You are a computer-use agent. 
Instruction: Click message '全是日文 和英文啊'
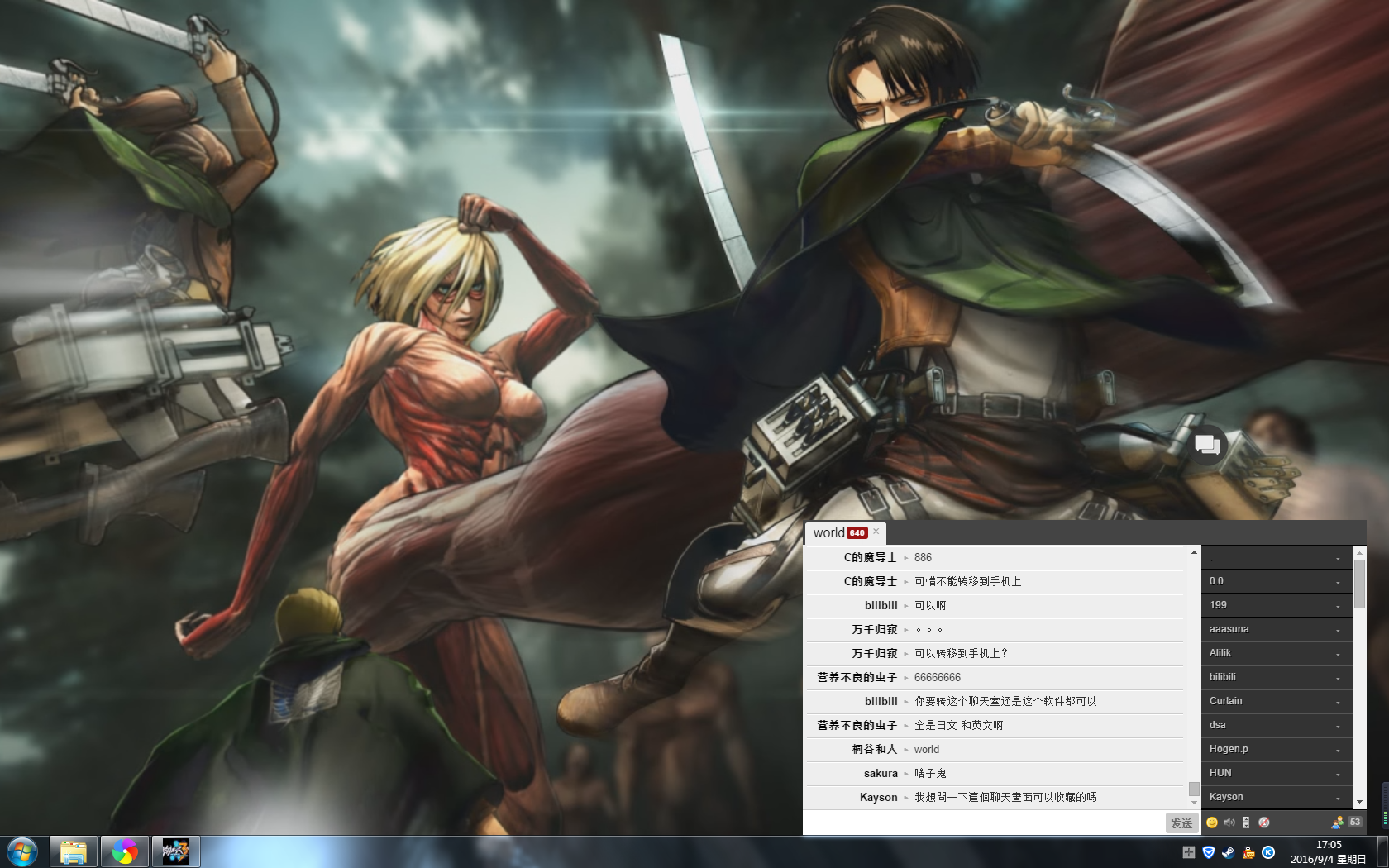pos(959,725)
